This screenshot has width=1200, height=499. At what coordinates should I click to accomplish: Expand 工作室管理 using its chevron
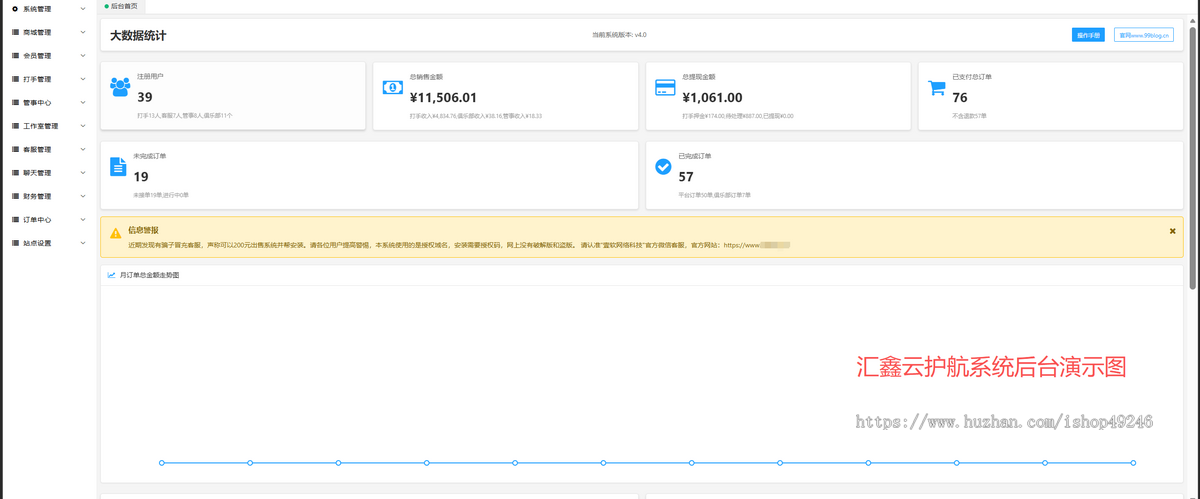pos(83,126)
